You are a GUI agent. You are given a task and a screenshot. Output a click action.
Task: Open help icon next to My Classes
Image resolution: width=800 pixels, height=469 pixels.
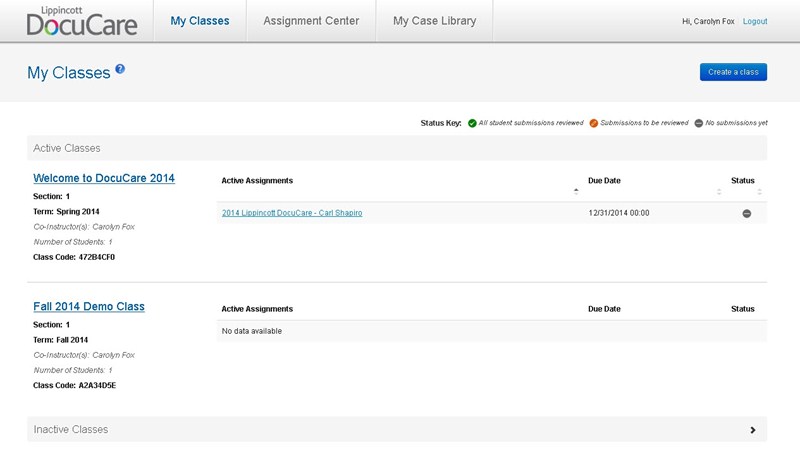[120, 69]
